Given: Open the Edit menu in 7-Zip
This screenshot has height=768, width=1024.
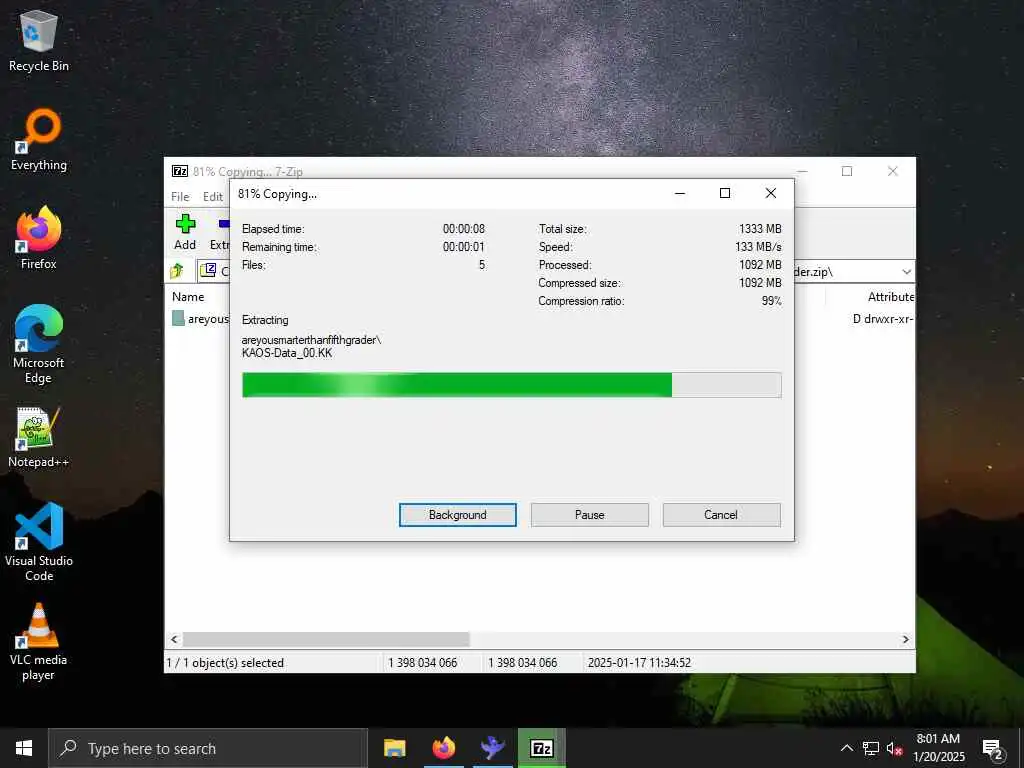Looking at the screenshot, I should click(213, 197).
